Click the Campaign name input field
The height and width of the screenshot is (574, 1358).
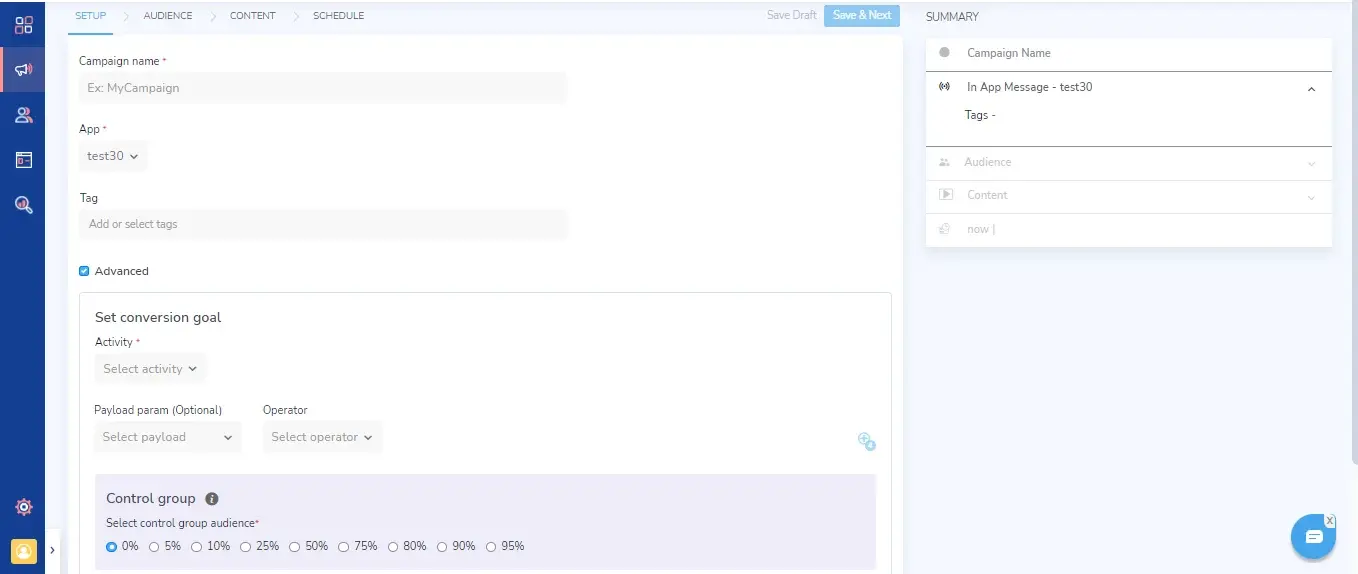(x=322, y=88)
